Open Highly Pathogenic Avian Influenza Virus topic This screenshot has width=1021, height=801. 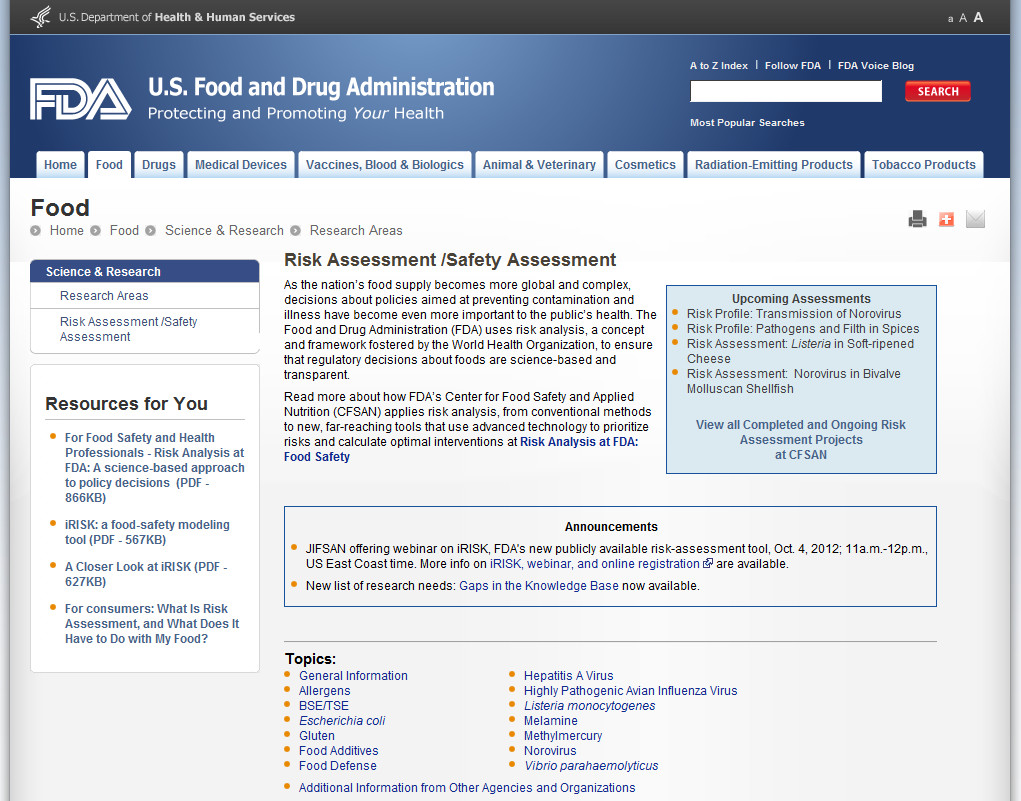coord(631,691)
